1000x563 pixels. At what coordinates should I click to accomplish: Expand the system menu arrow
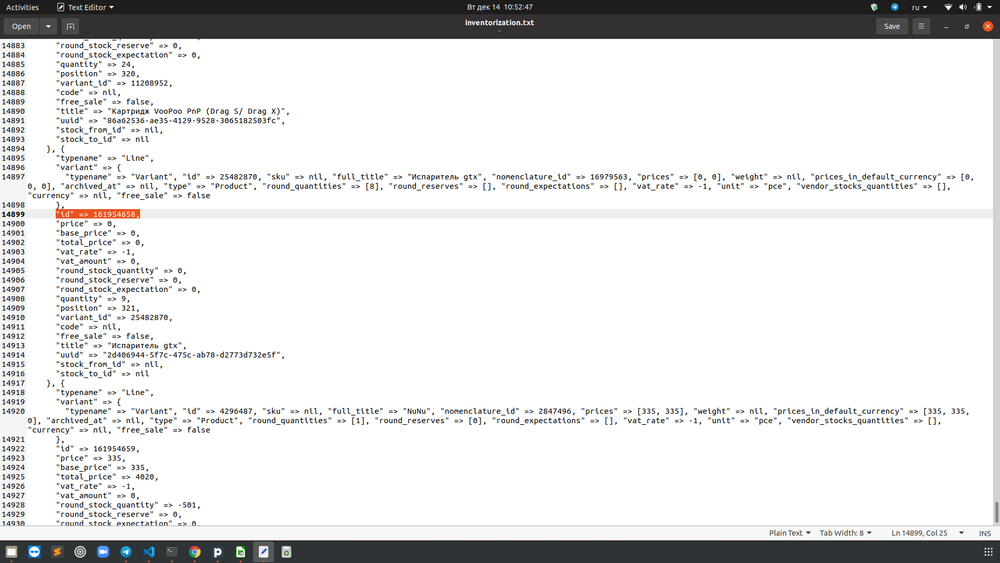(990, 7)
